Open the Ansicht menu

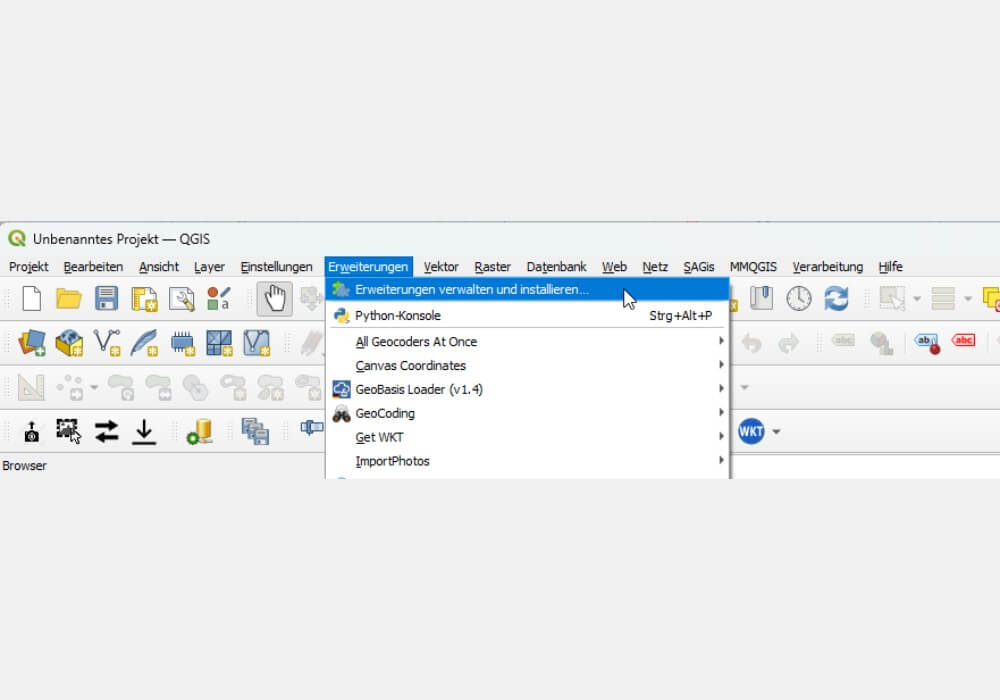[159, 266]
